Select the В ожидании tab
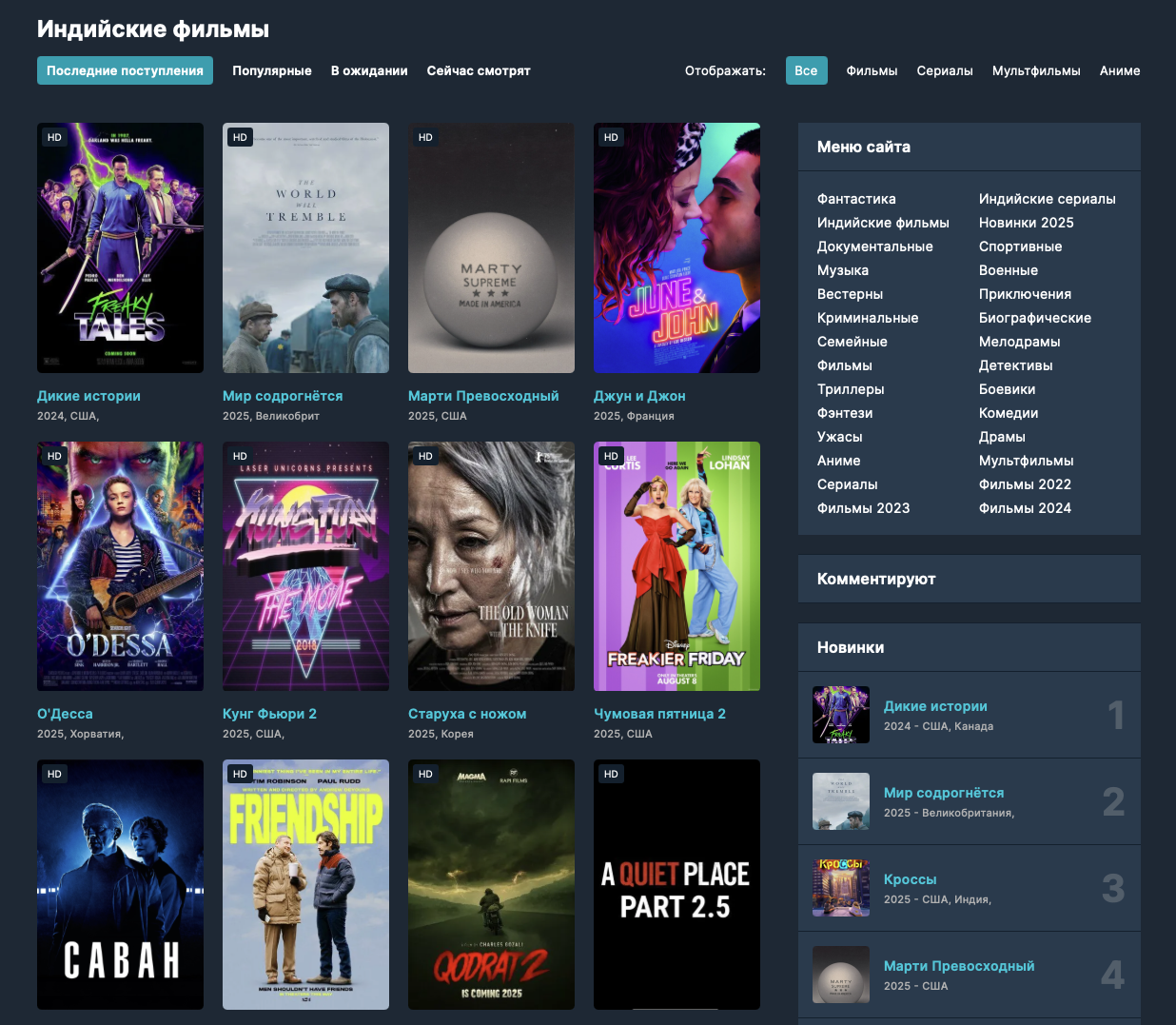The height and width of the screenshot is (1025, 1176). point(369,70)
